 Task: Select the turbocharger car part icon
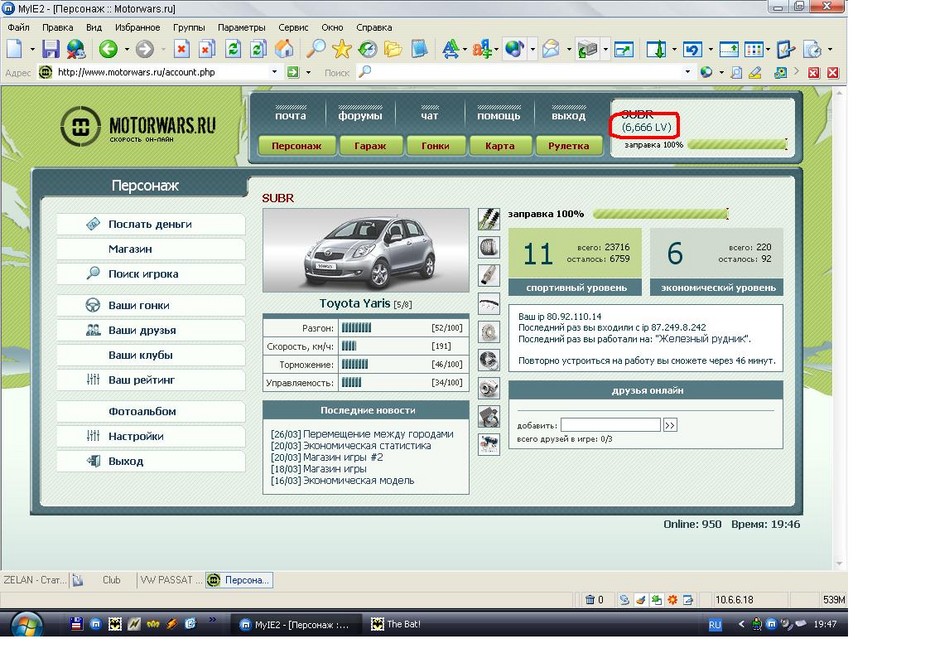(x=489, y=388)
